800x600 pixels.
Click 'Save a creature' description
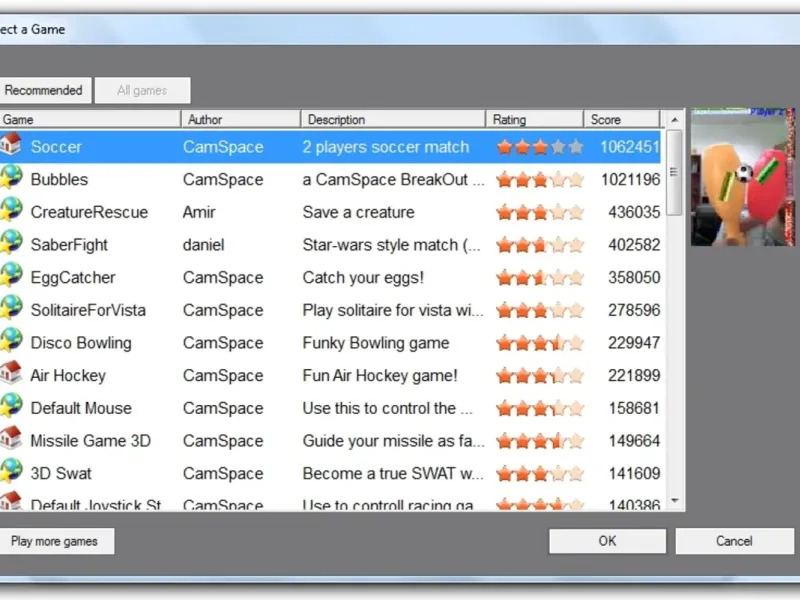coord(359,212)
